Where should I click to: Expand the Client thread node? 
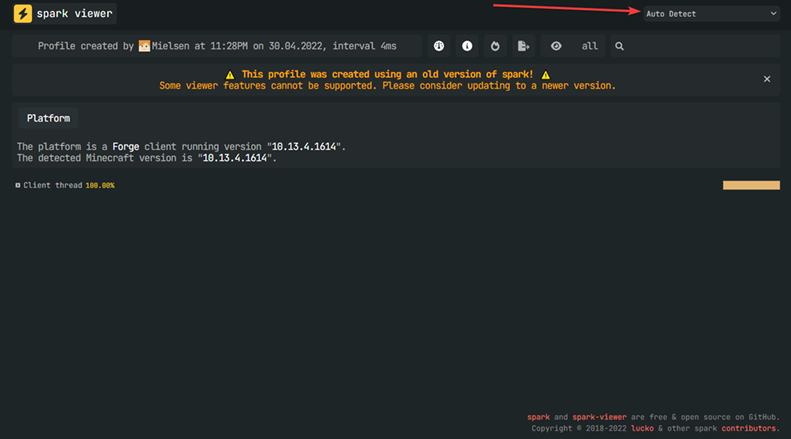[18, 185]
